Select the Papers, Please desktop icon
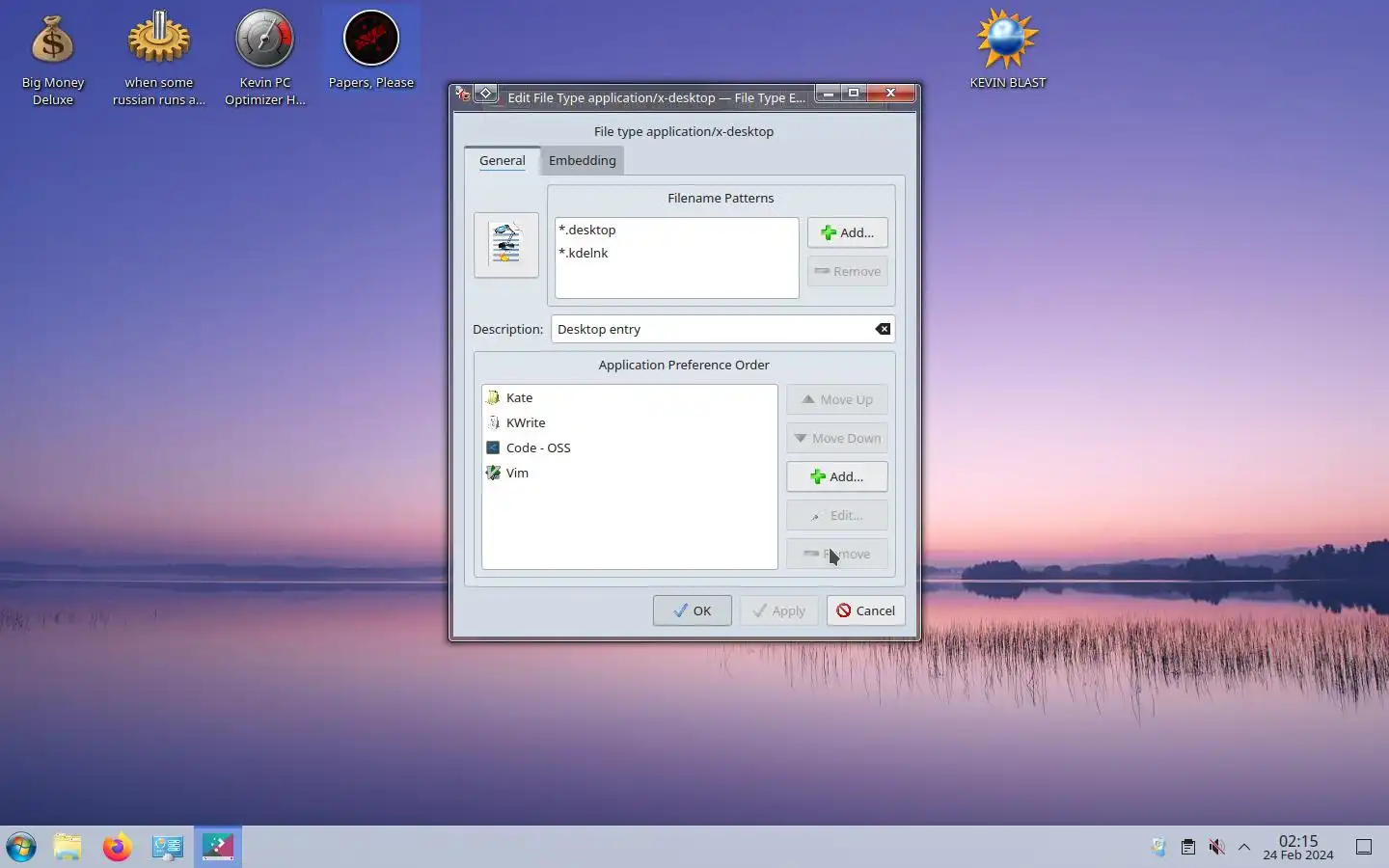This screenshot has width=1389, height=868. point(371,50)
